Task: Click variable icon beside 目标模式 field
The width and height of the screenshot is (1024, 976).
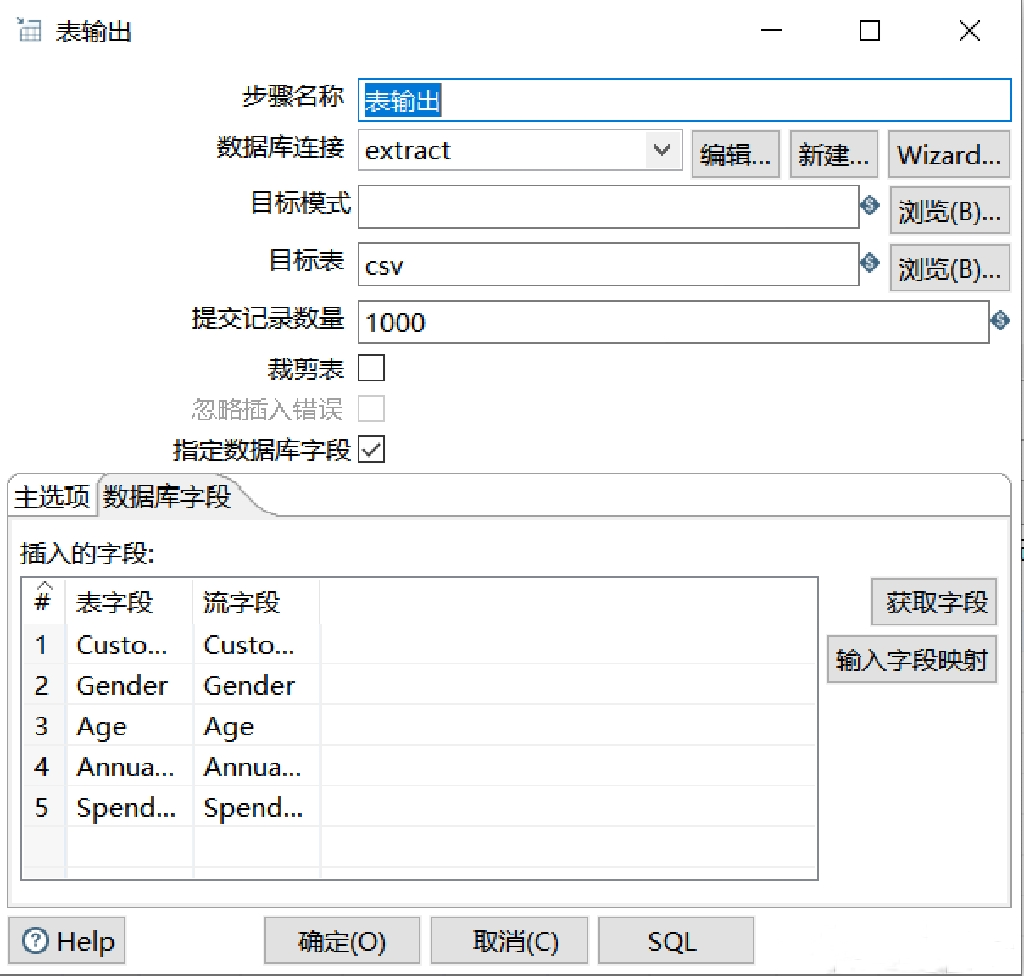Action: [x=869, y=206]
